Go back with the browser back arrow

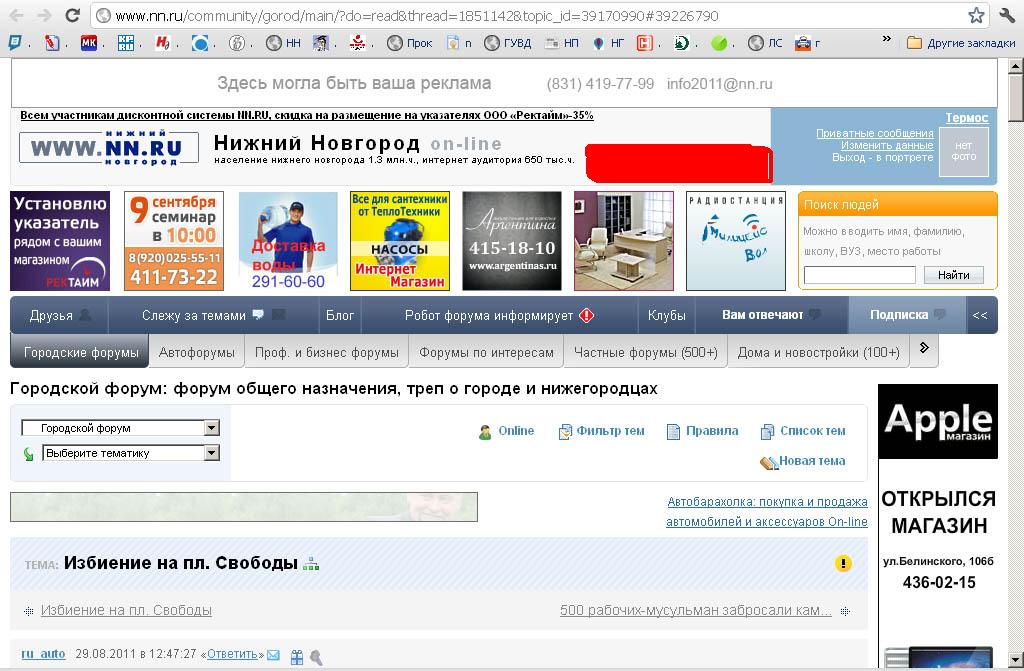tap(17, 15)
